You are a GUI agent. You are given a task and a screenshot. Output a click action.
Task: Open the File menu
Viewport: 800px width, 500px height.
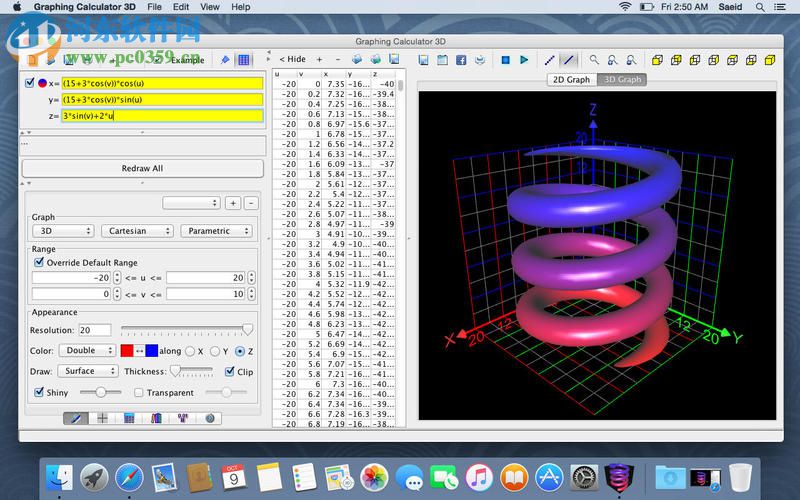click(154, 7)
